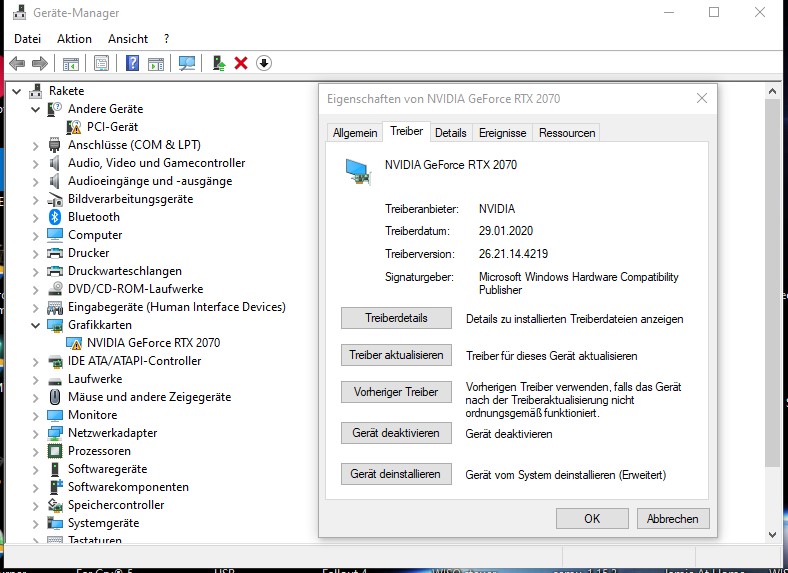Switch to the Ereignisse tab
This screenshot has height=573, width=788.
(x=503, y=133)
